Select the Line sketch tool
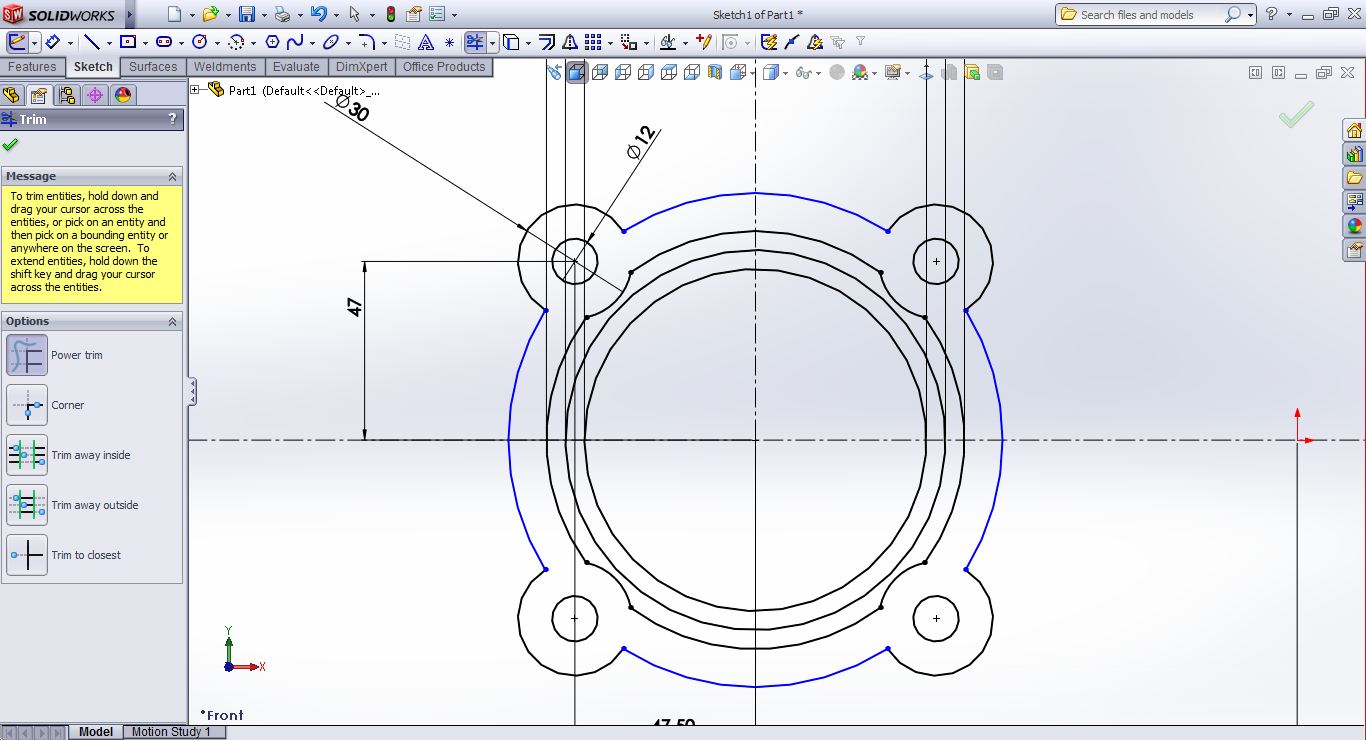Image resolution: width=1366 pixels, height=740 pixels. 91,42
